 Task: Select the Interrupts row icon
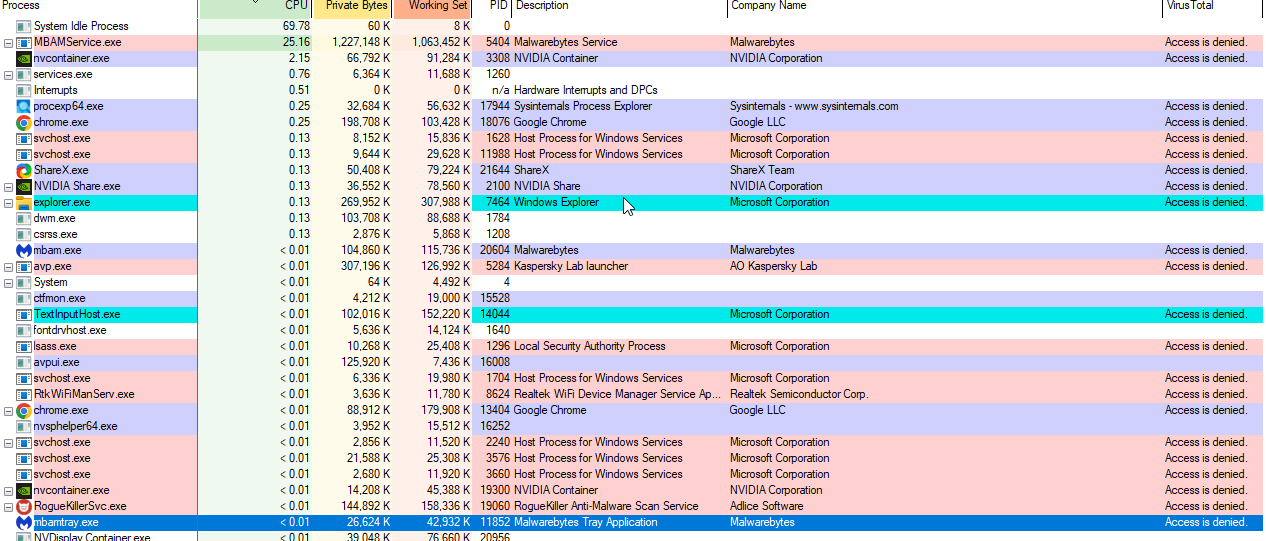point(24,90)
